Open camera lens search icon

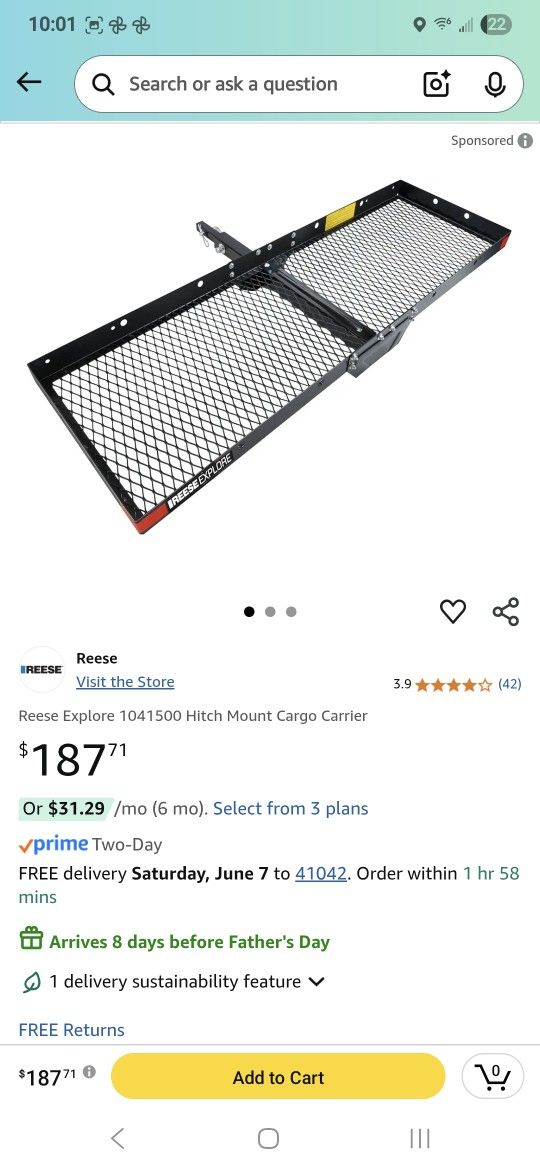437,84
